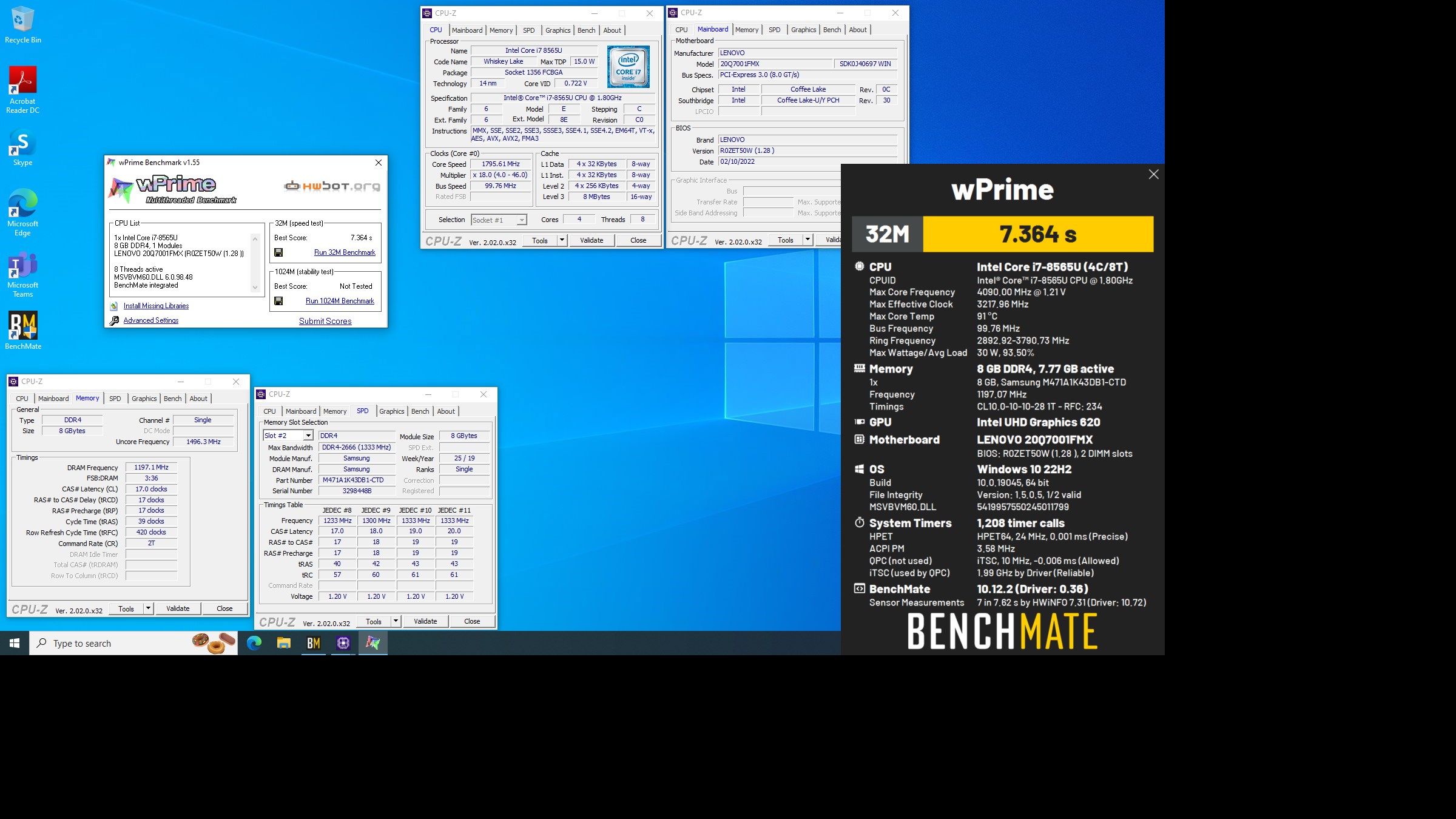Click the 7.364 s score in BenchMate panel

point(1038,234)
